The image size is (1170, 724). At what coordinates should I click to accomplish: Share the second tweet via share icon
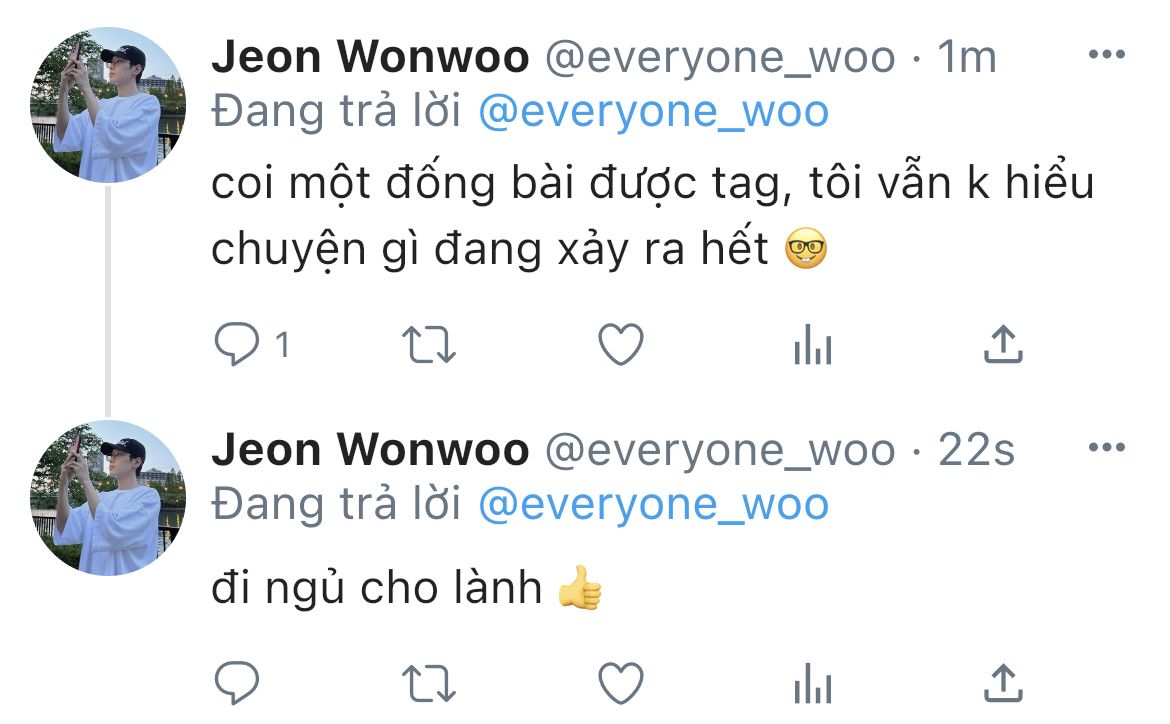coord(1003,682)
